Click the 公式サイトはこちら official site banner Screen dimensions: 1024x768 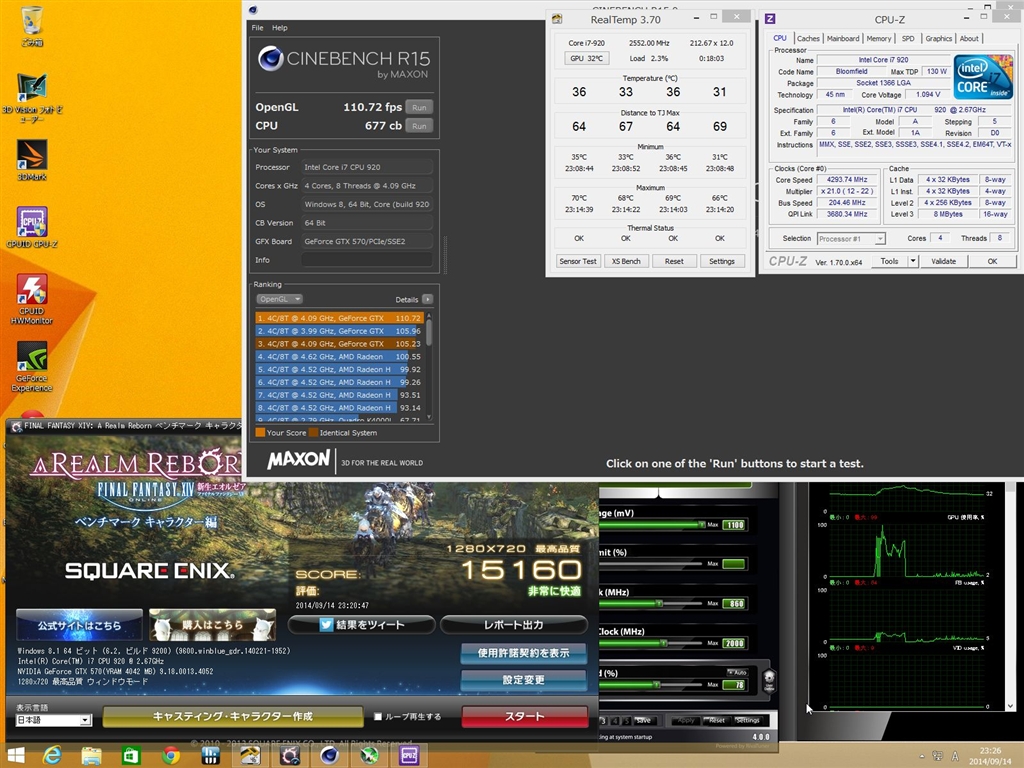79,625
